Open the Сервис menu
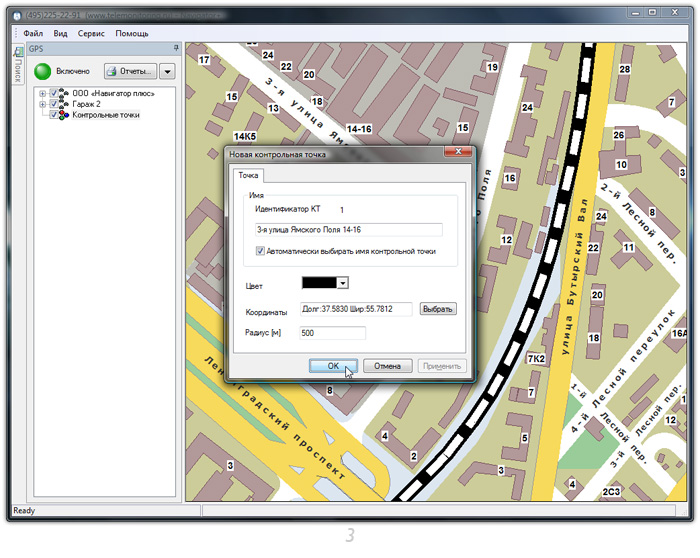The image size is (700, 558). click(x=91, y=33)
